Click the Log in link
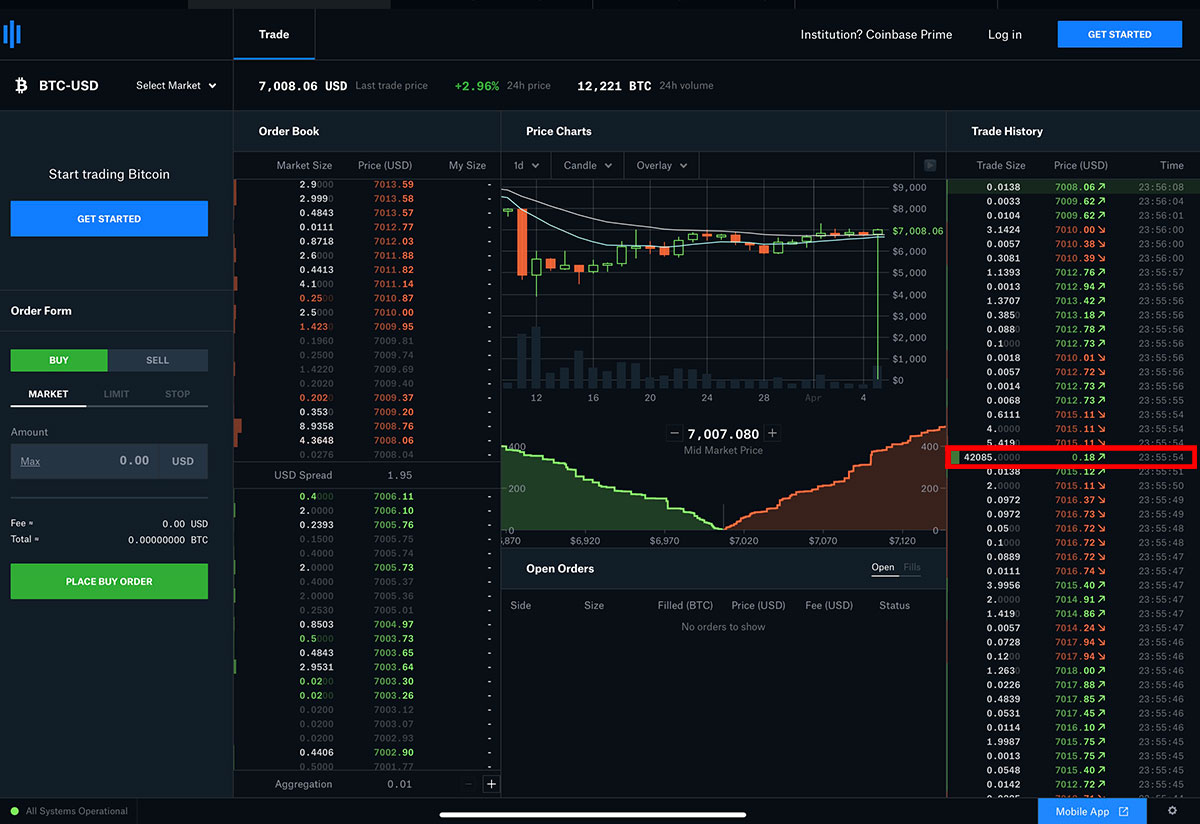The image size is (1200, 824). 1005,34
